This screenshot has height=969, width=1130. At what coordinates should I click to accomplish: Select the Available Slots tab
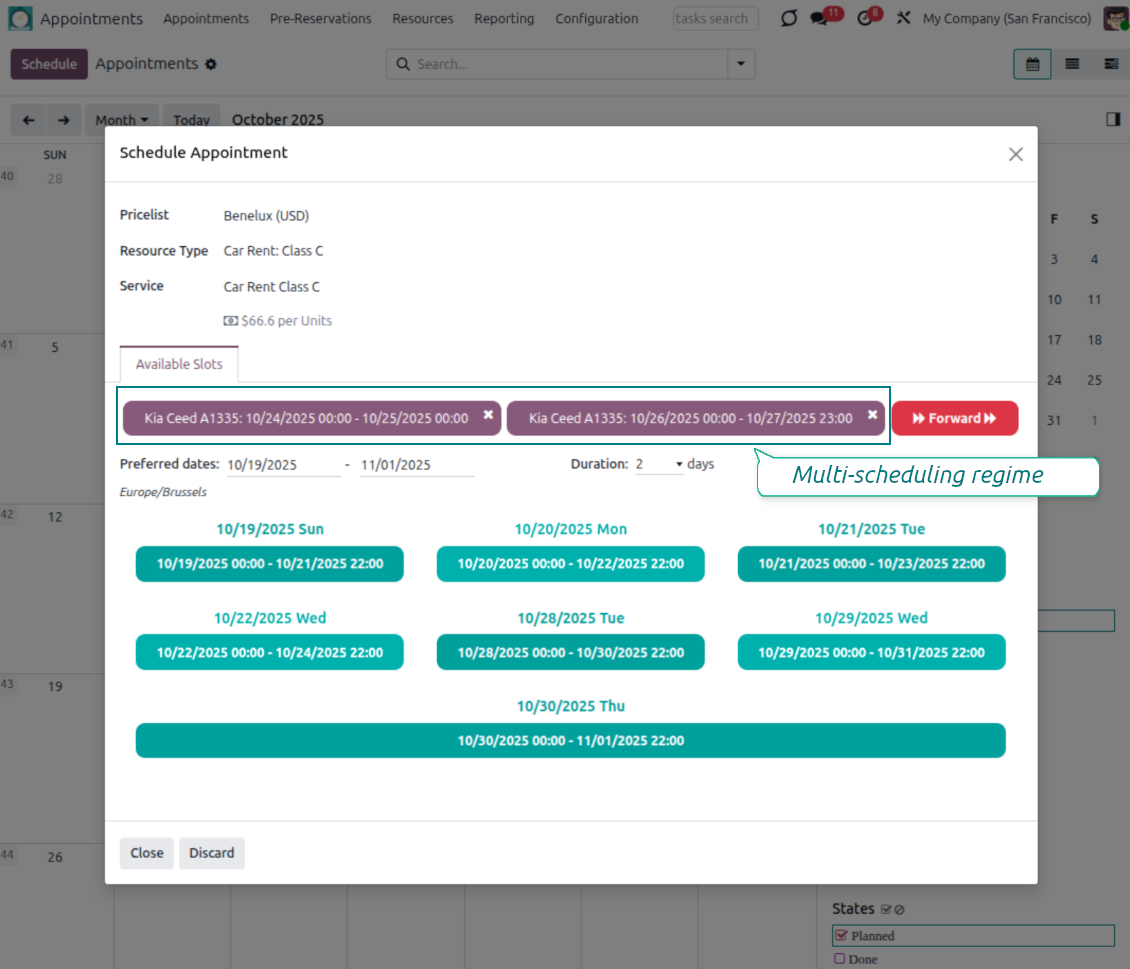point(179,364)
